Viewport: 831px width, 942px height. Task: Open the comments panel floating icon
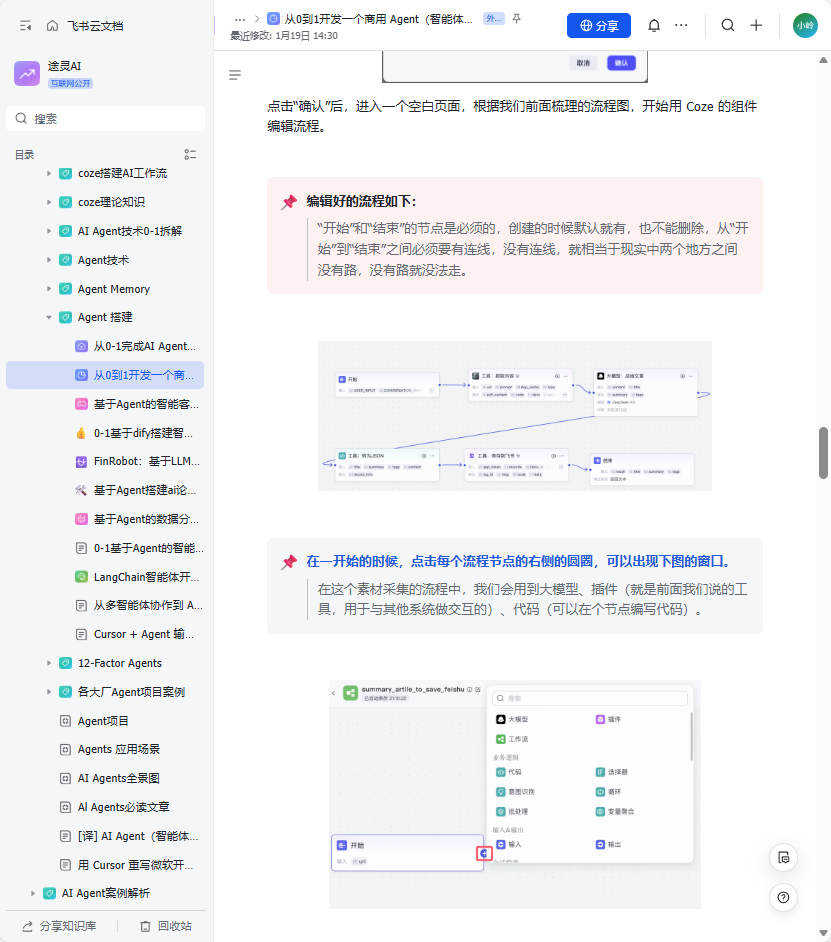tap(783, 857)
